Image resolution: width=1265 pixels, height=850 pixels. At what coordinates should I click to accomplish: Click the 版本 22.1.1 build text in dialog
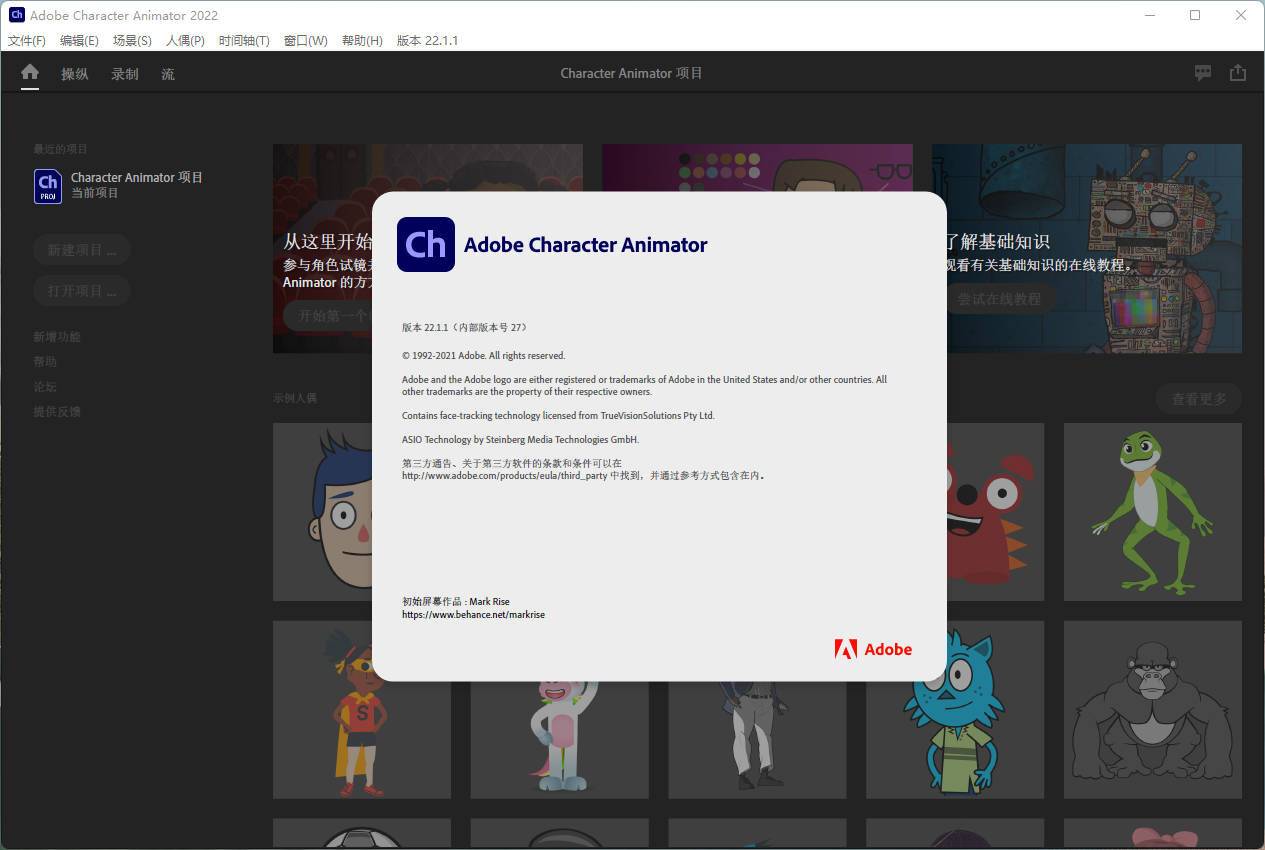[464, 328]
